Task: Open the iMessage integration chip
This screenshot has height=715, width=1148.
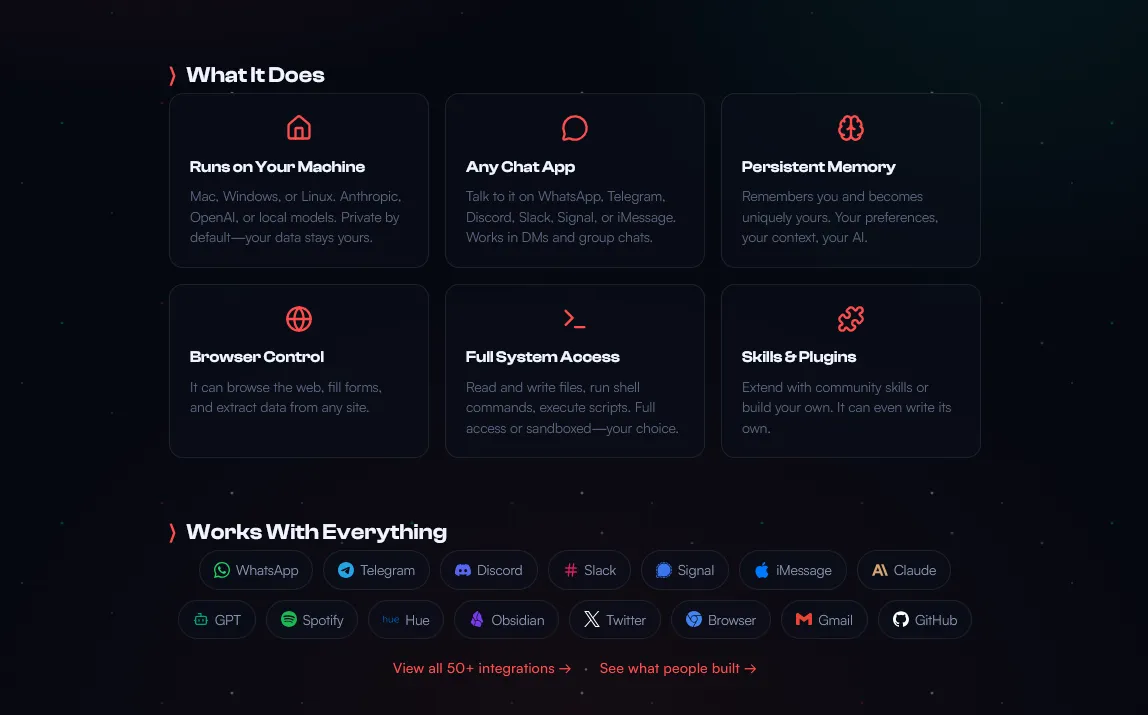Action: (793, 570)
